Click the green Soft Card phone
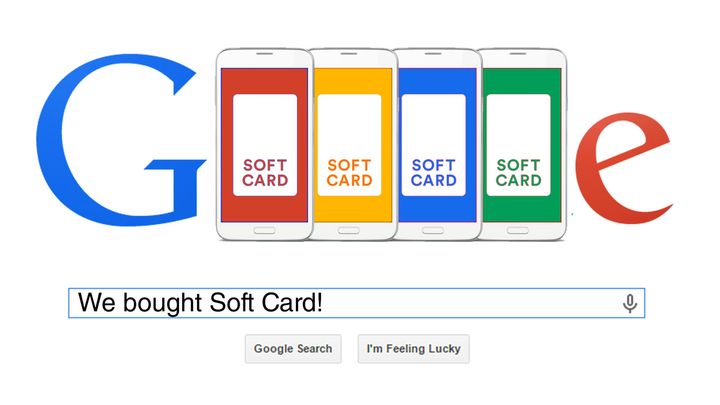720x405 pixels. [x=522, y=145]
